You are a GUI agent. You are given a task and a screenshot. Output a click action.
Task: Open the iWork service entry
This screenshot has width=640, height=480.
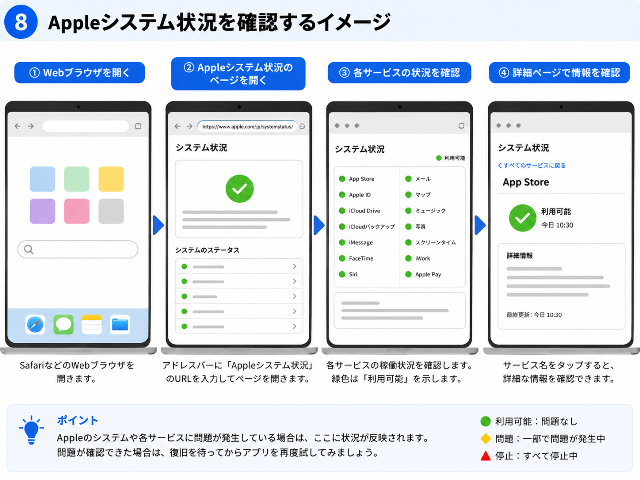(418, 258)
